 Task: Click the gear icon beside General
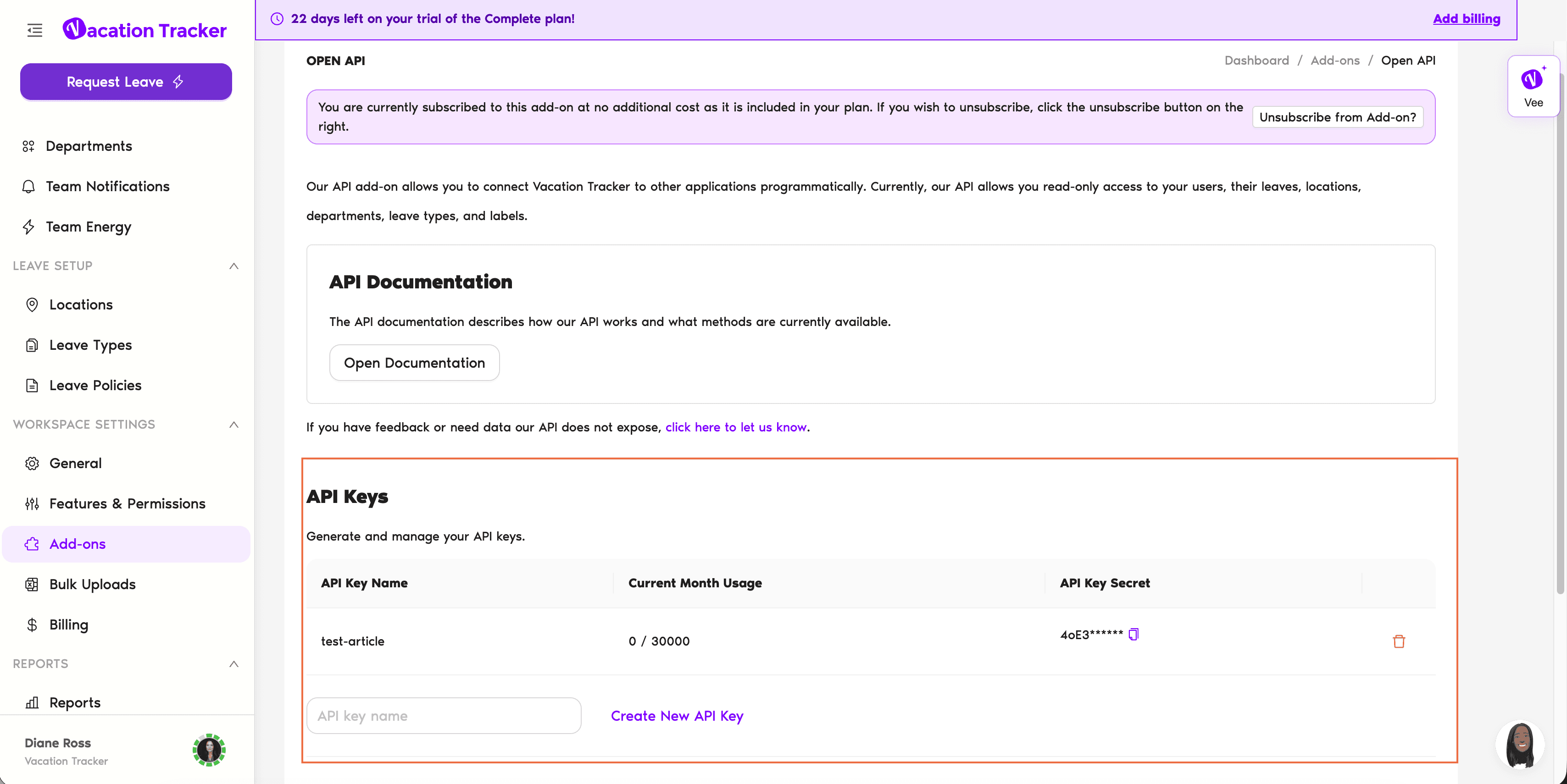click(x=32, y=463)
